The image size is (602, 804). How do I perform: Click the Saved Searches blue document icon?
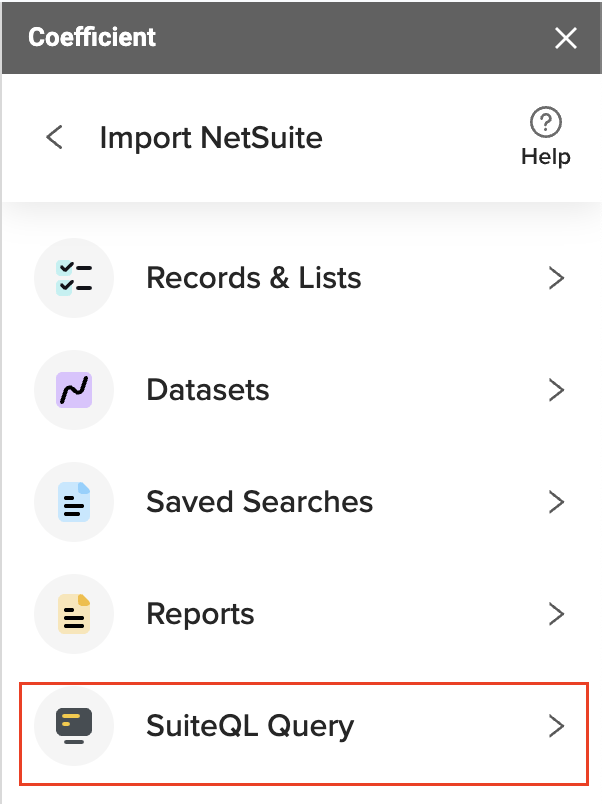[x=74, y=501]
